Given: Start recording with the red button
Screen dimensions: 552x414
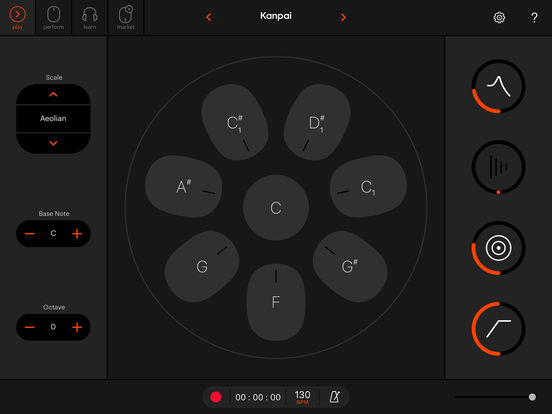Looking at the screenshot, I should 216,397.
